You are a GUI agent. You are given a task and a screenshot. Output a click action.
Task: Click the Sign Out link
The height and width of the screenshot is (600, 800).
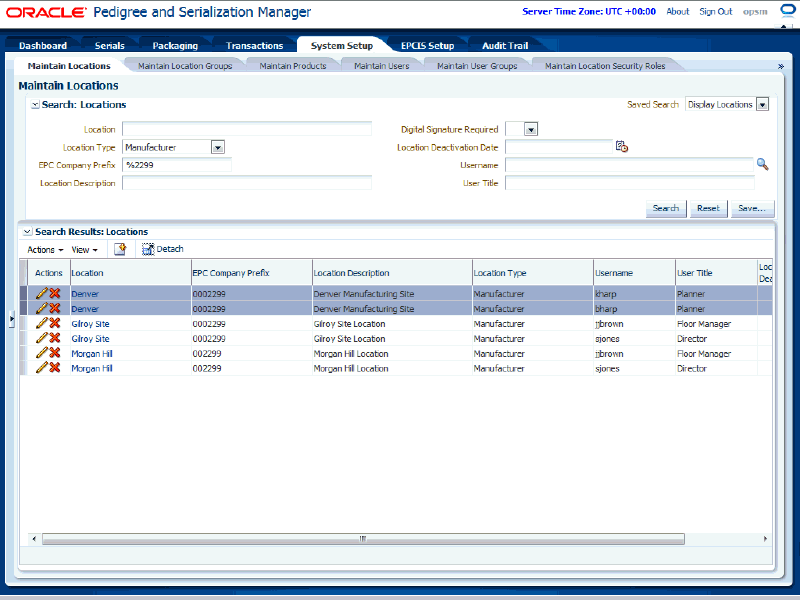(715, 12)
